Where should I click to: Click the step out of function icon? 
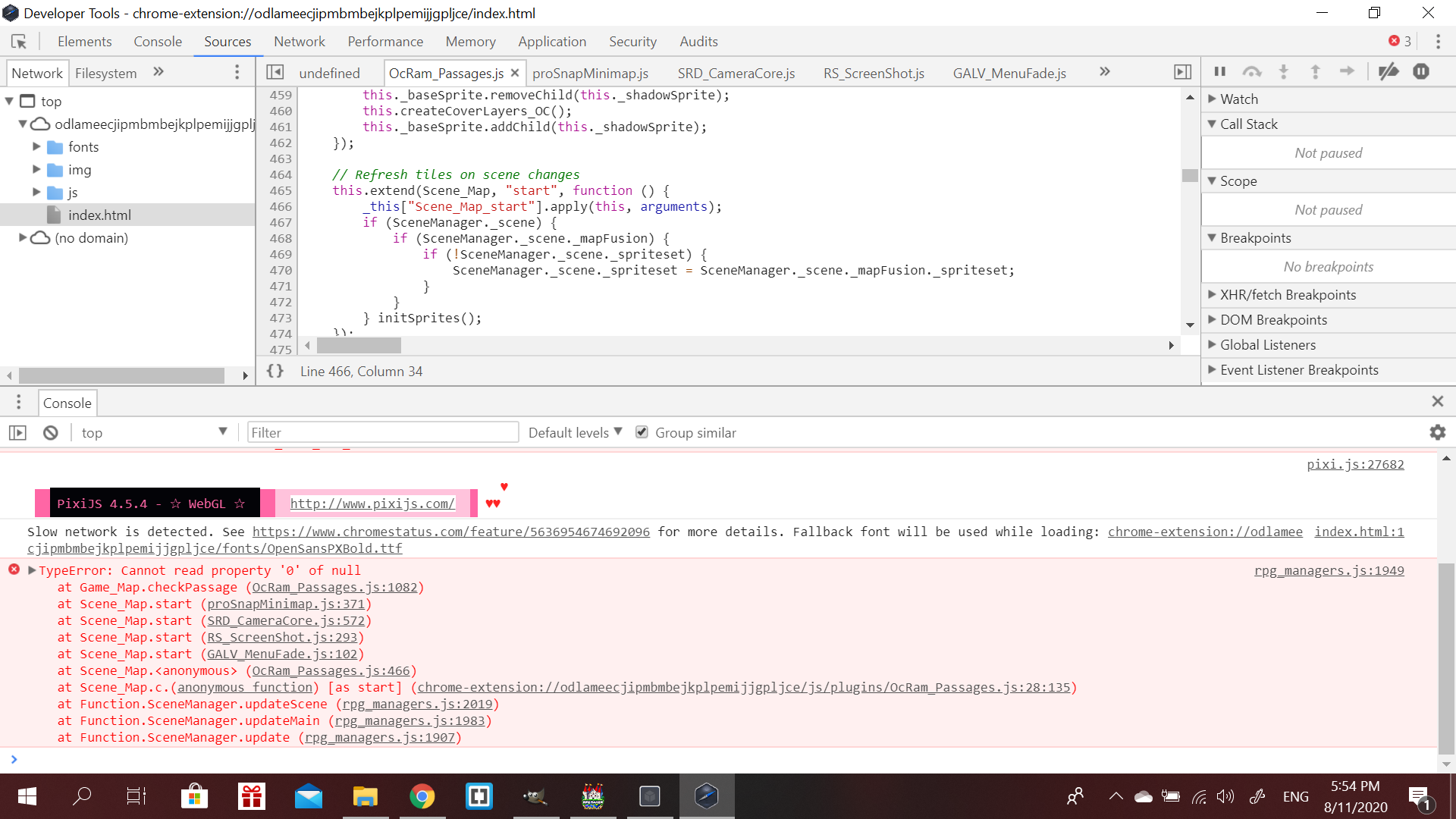coord(1316,71)
